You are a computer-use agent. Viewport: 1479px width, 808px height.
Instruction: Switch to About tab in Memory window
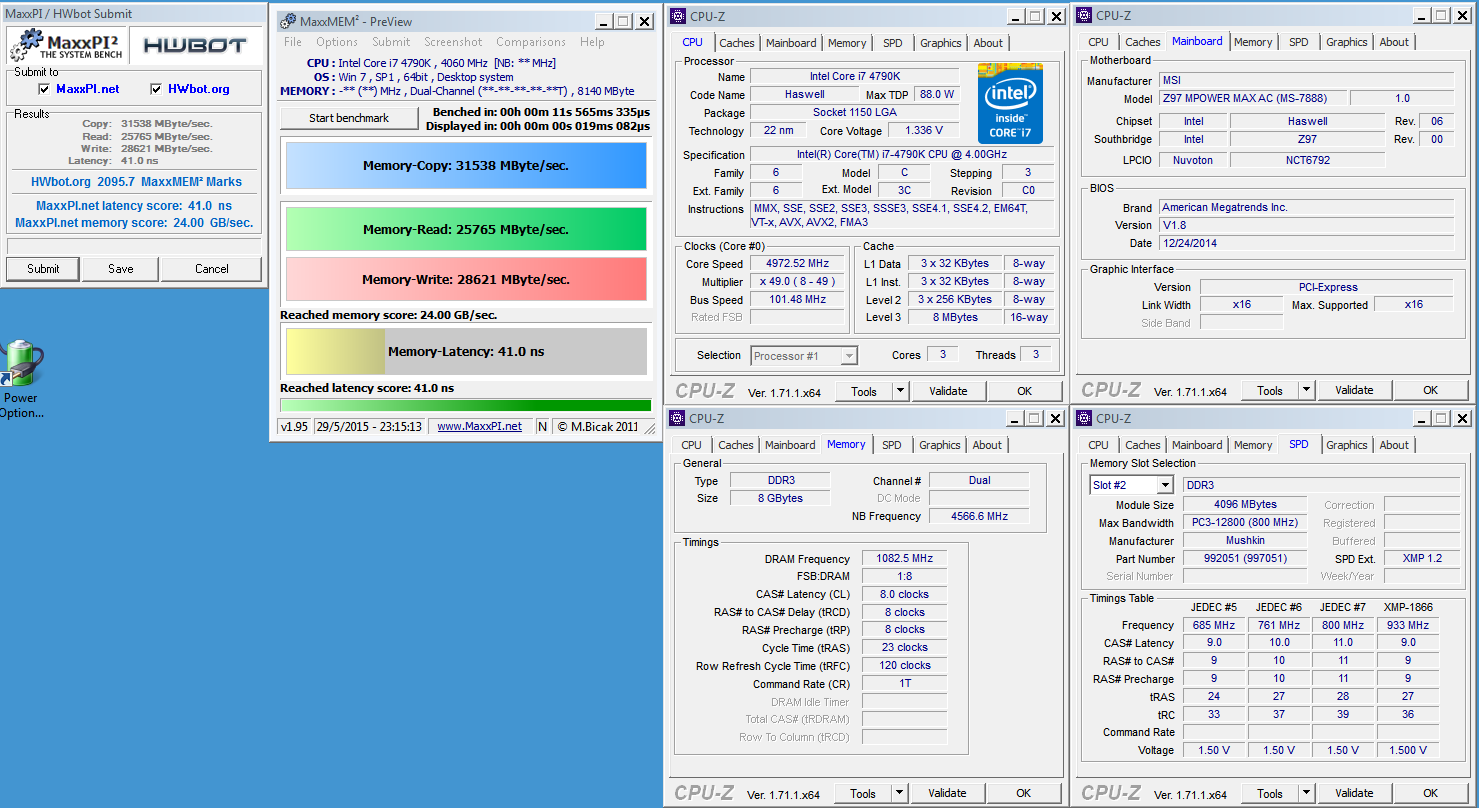[987, 445]
